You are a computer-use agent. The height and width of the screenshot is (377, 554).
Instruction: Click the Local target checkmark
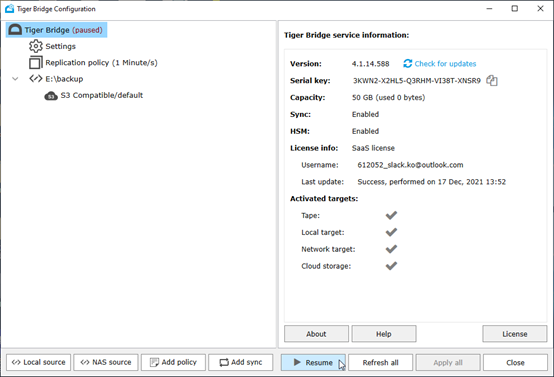click(391, 232)
